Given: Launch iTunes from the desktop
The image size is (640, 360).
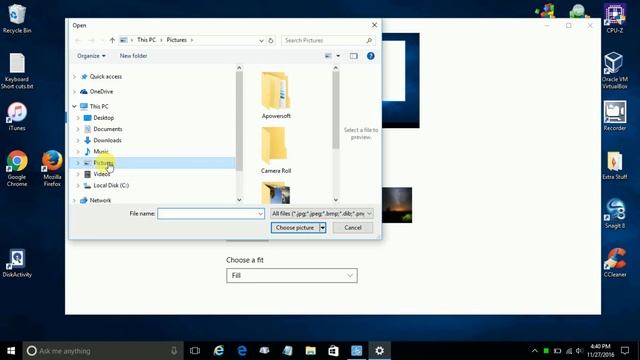Looking at the screenshot, I should coord(17,116).
